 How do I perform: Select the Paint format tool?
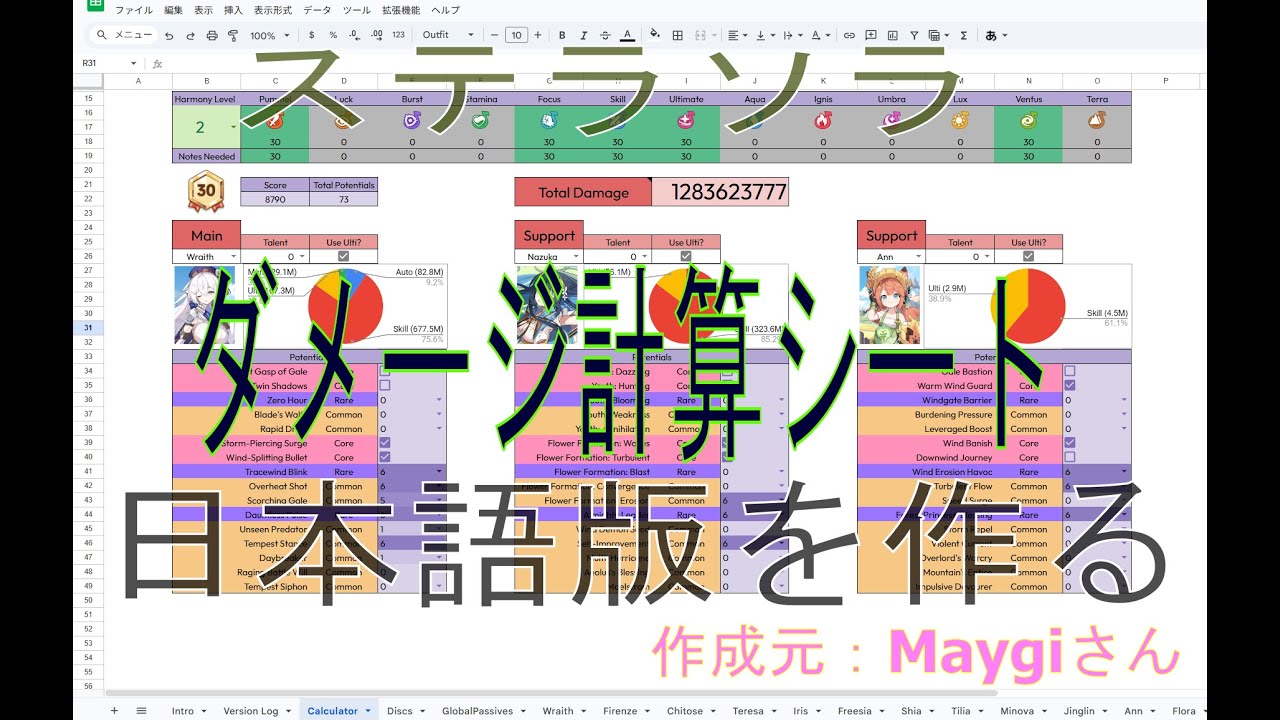pyautogui.click(x=233, y=35)
